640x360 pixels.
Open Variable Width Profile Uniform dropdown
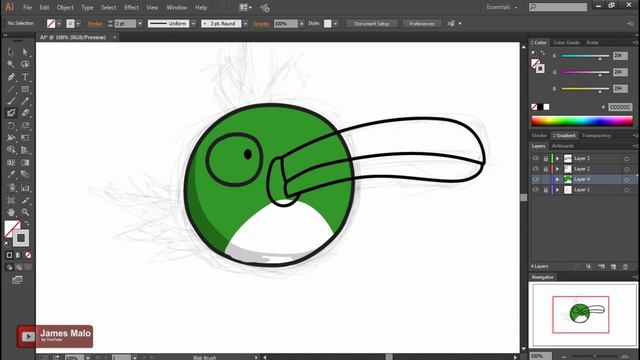(x=193, y=24)
